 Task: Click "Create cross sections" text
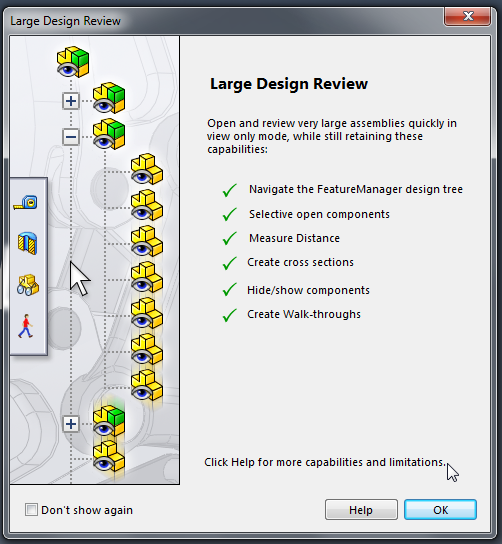[300, 262]
